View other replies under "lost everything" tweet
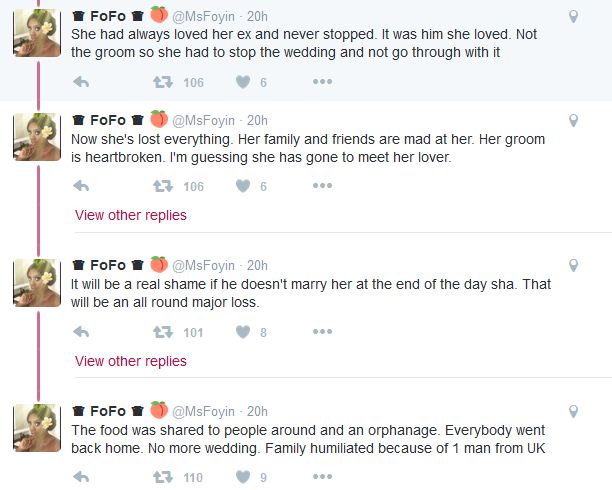This screenshot has height=490, width=612. 130,215
